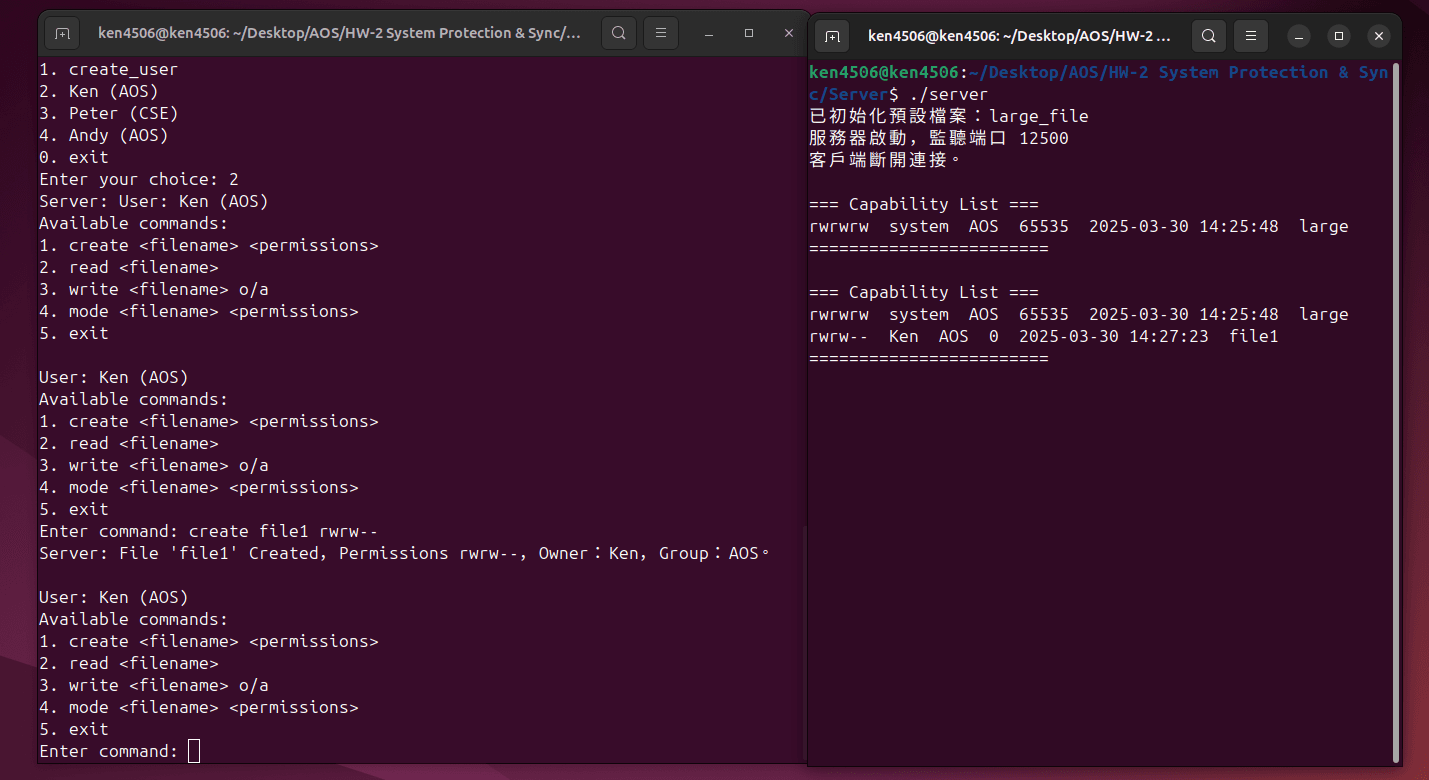Click the right terminal's vertical scrollbar
This screenshot has height=780, width=1429.
[x=1395, y=412]
